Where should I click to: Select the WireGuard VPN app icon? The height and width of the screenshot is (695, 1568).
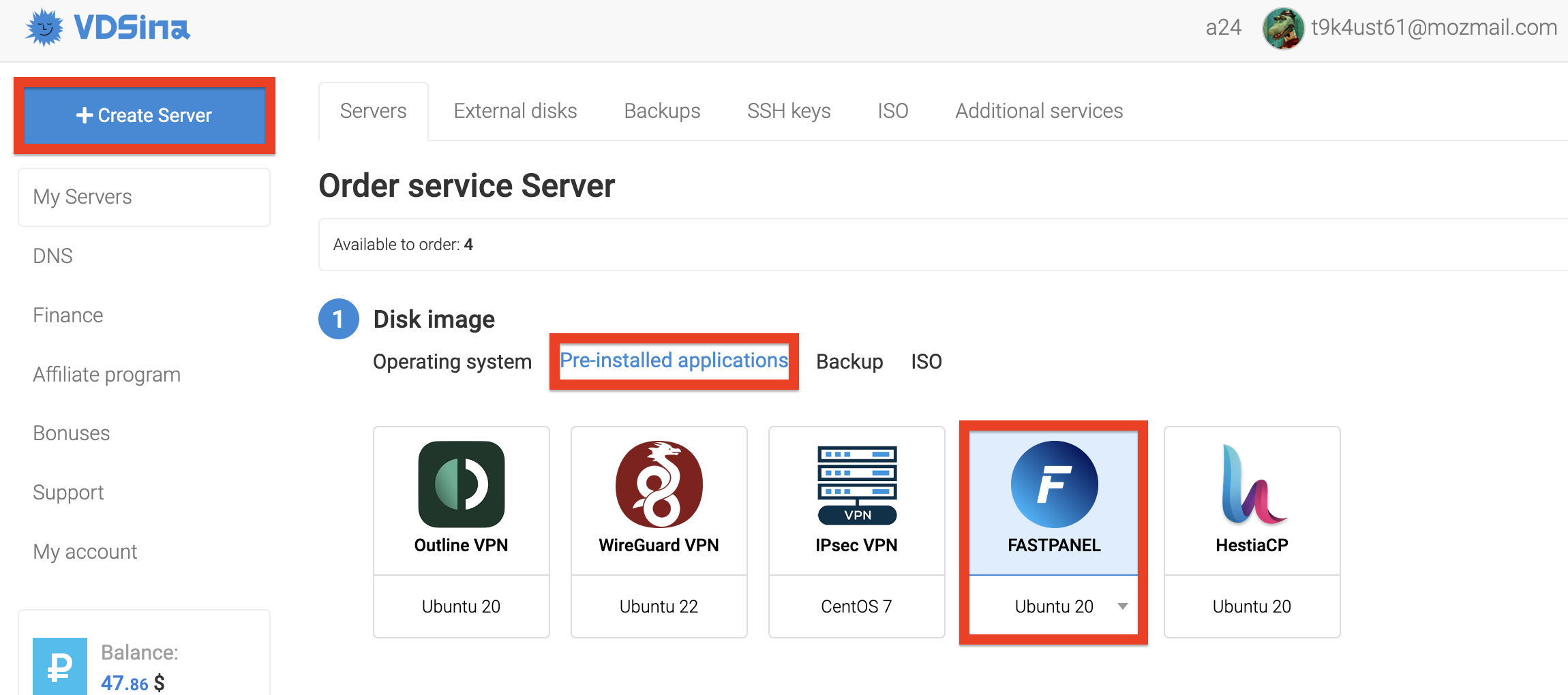[x=659, y=484]
